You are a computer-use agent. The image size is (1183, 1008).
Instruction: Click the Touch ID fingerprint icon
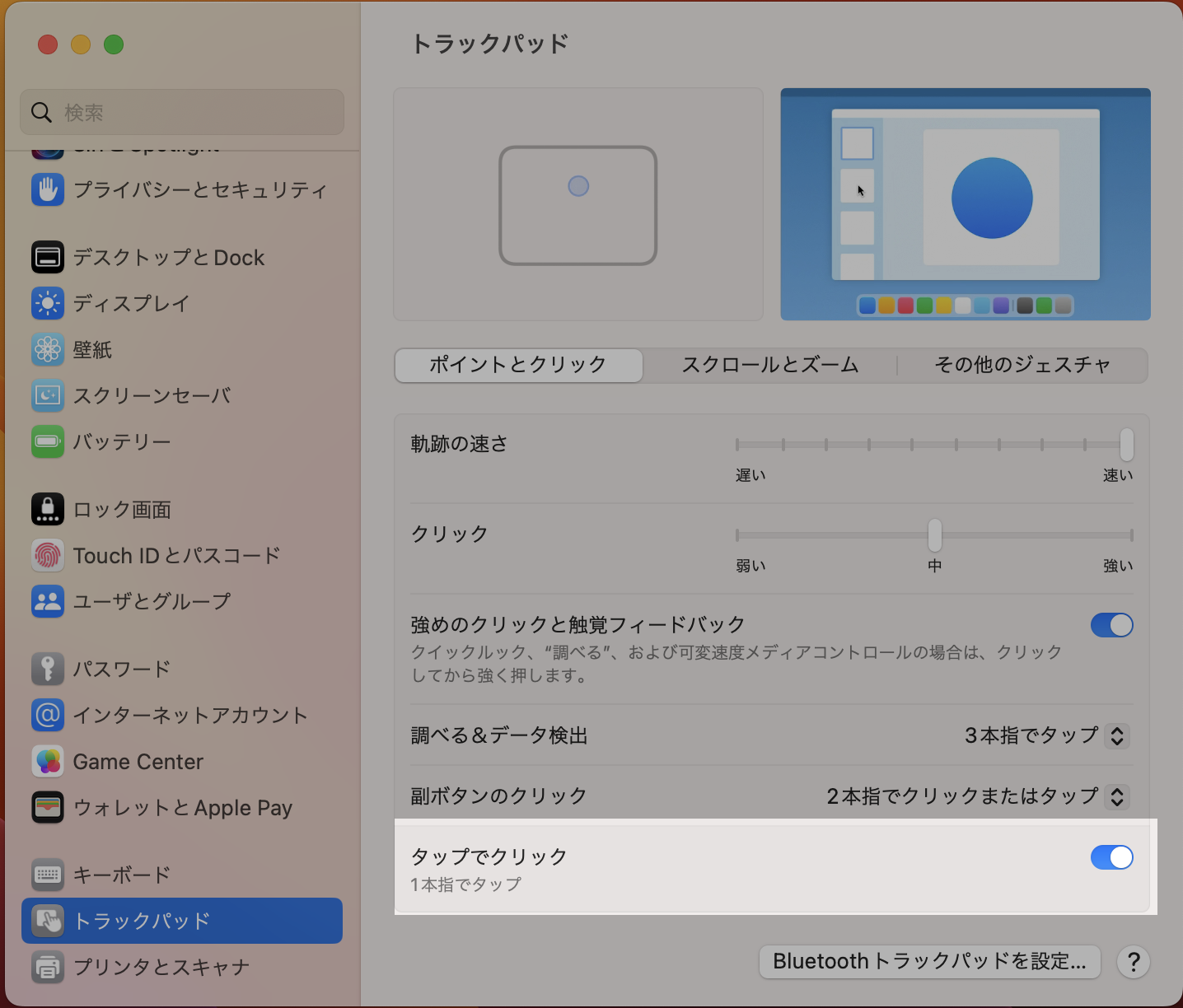pyautogui.click(x=48, y=555)
